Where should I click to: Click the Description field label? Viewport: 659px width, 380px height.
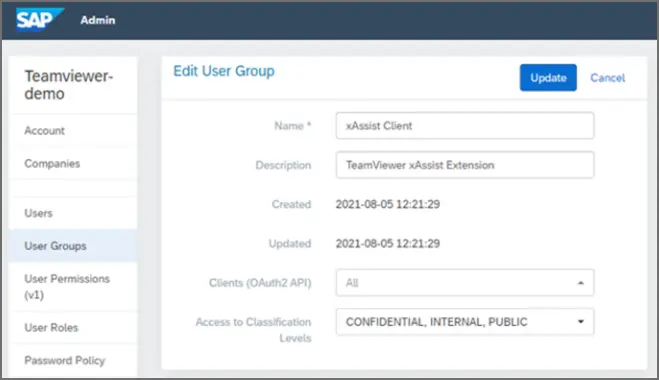(283, 165)
